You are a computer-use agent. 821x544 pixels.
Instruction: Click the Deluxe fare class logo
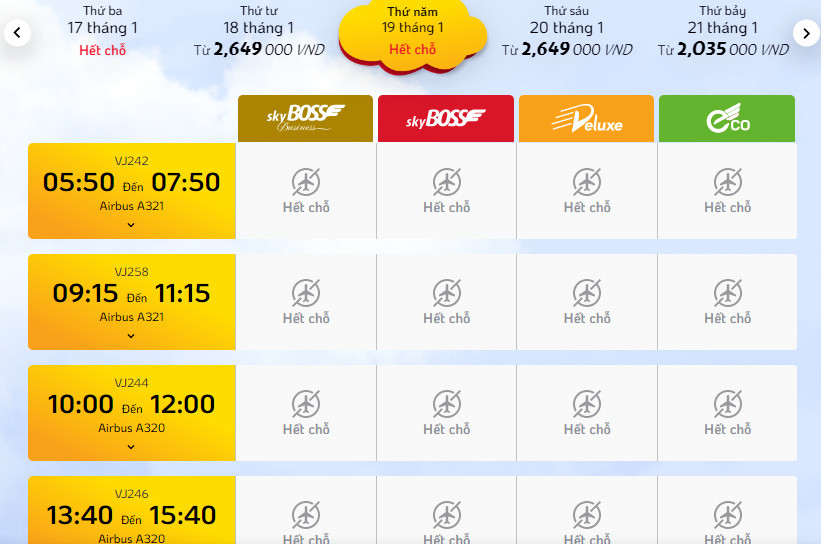click(x=586, y=119)
